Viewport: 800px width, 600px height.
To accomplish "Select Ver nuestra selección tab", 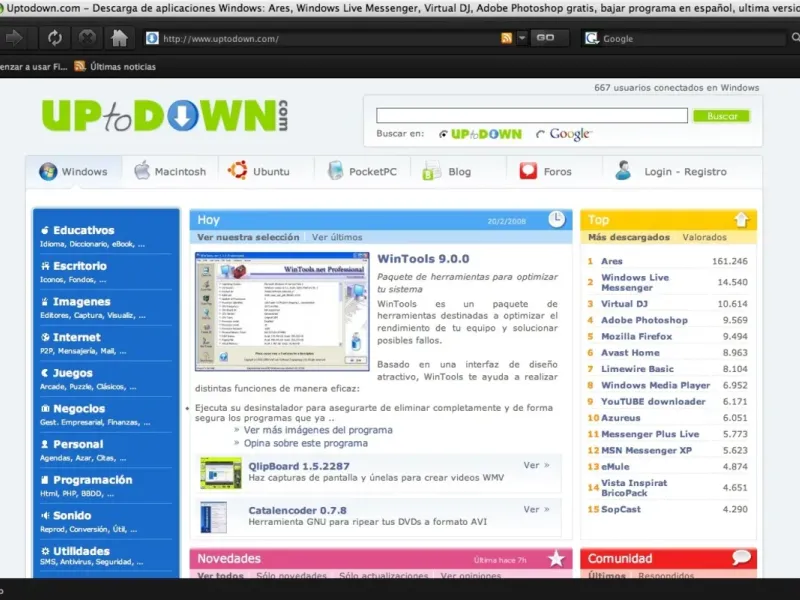I will click(x=248, y=237).
